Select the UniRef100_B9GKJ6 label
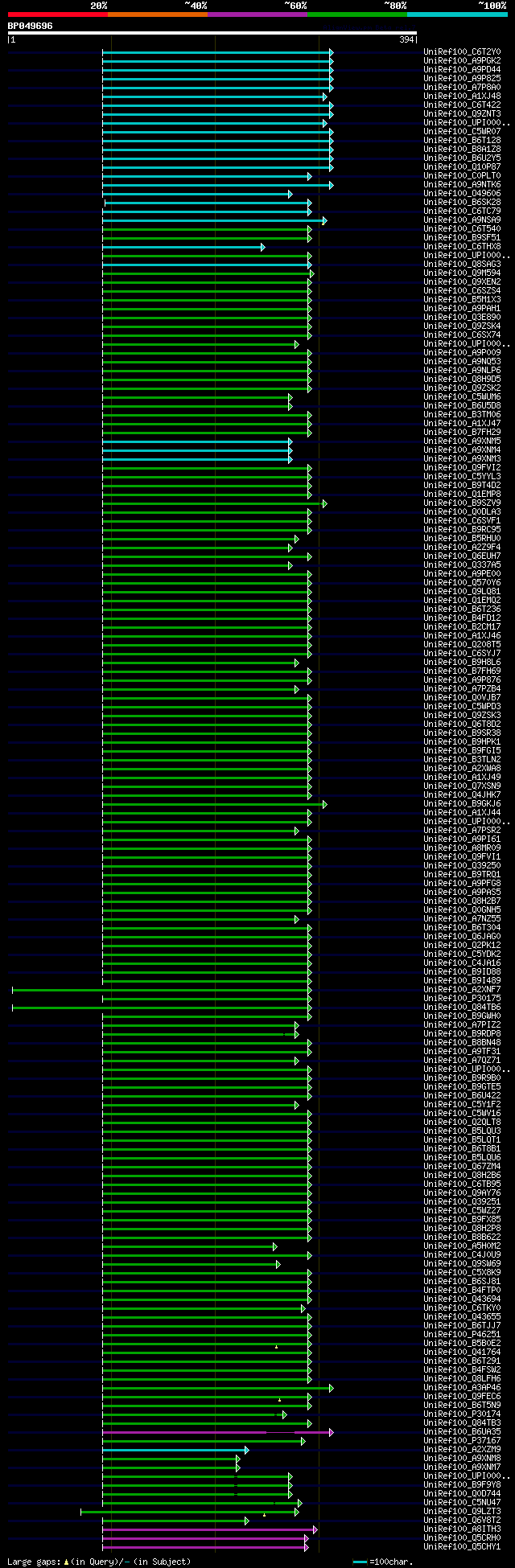Screen dimensions: 515x1568 [x=462, y=804]
